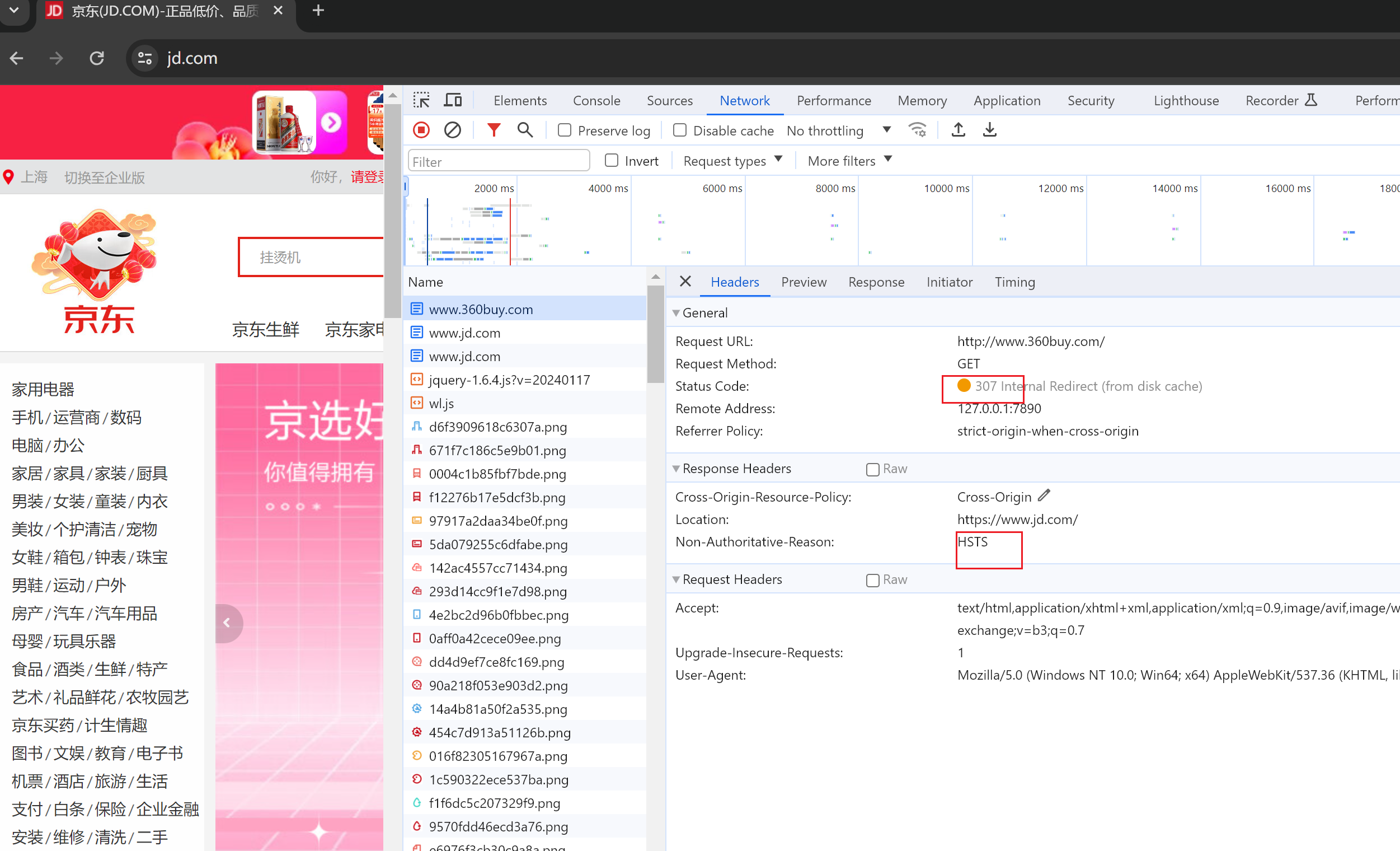The image size is (1400, 851).
Task: Check the Disable cache box
Action: (x=679, y=131)
